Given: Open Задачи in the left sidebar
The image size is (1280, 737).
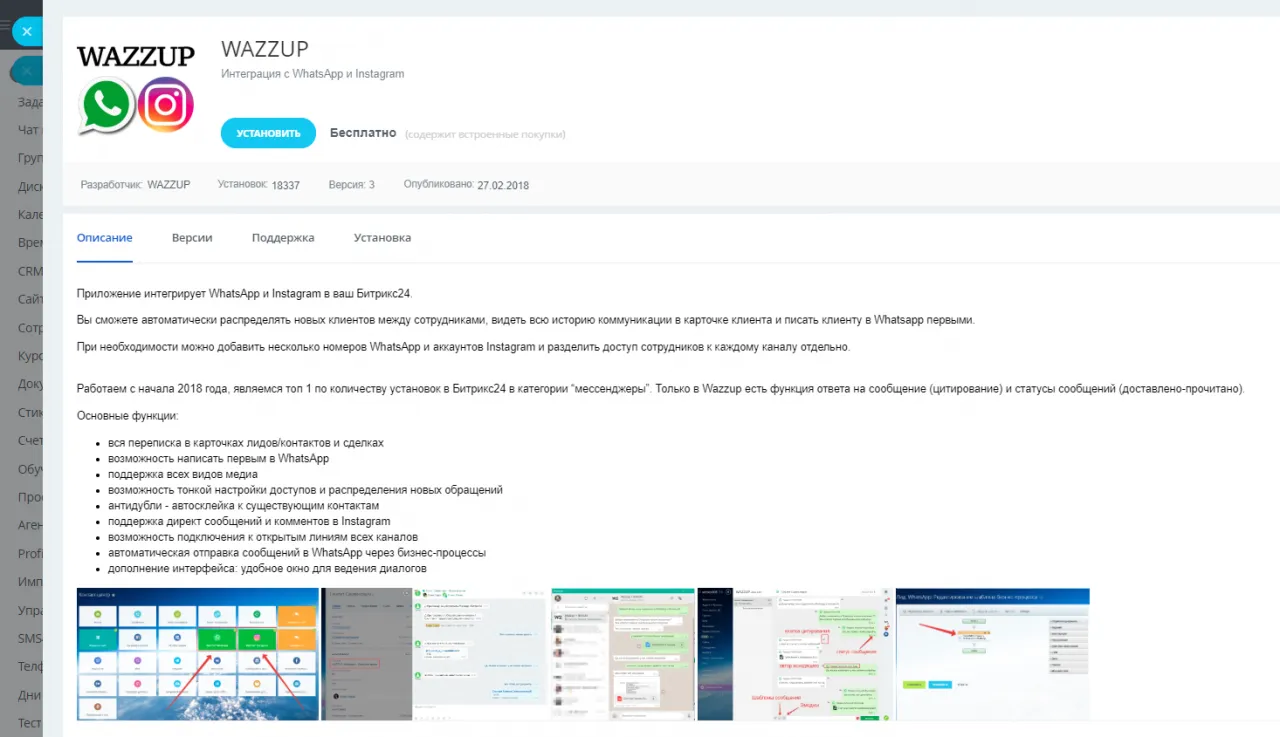Looking at the screenshot, I should [x=31, y=101].
